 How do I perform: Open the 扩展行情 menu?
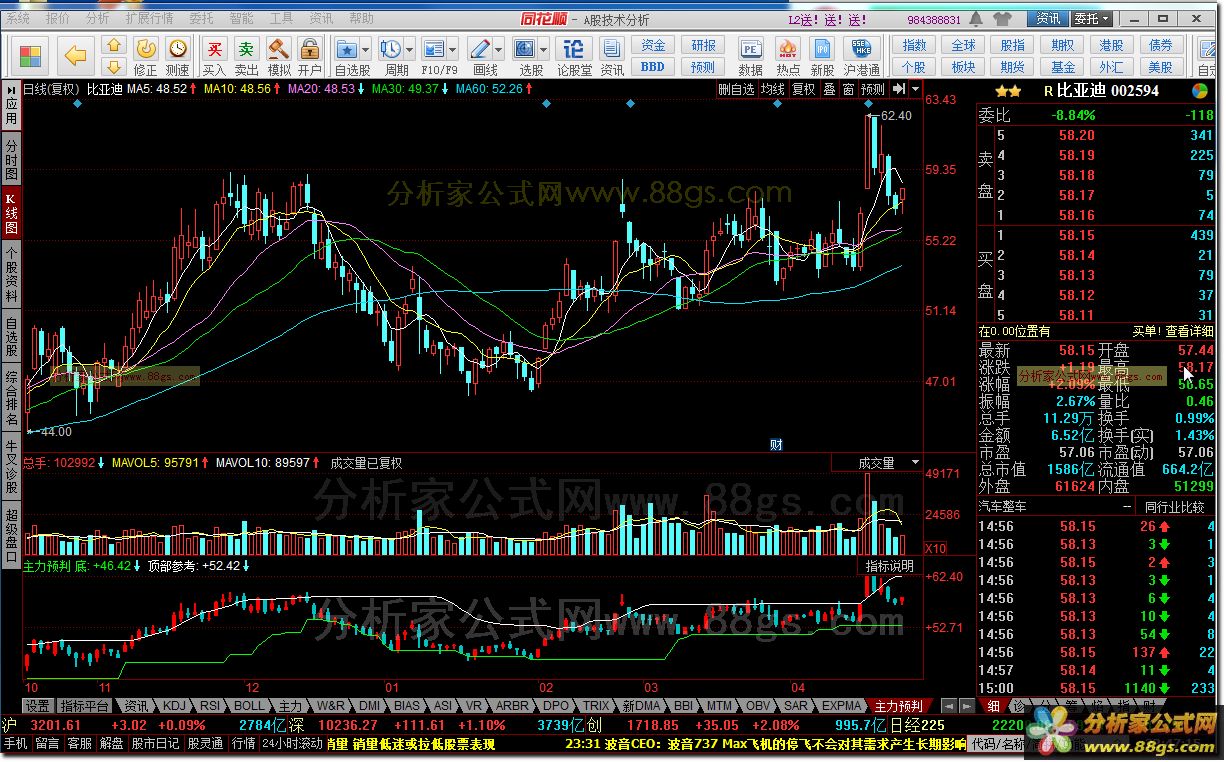[x=149, y=18]
